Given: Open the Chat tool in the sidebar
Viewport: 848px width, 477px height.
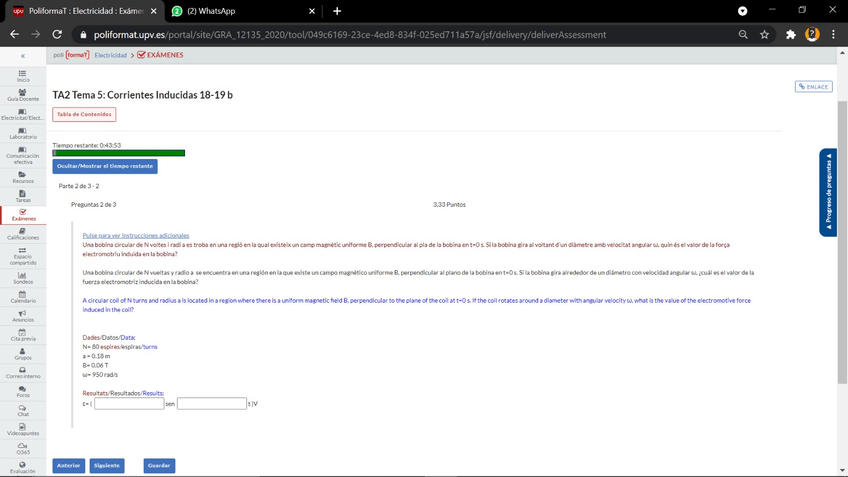Looking at the screenshot, I should coord(22,410).
